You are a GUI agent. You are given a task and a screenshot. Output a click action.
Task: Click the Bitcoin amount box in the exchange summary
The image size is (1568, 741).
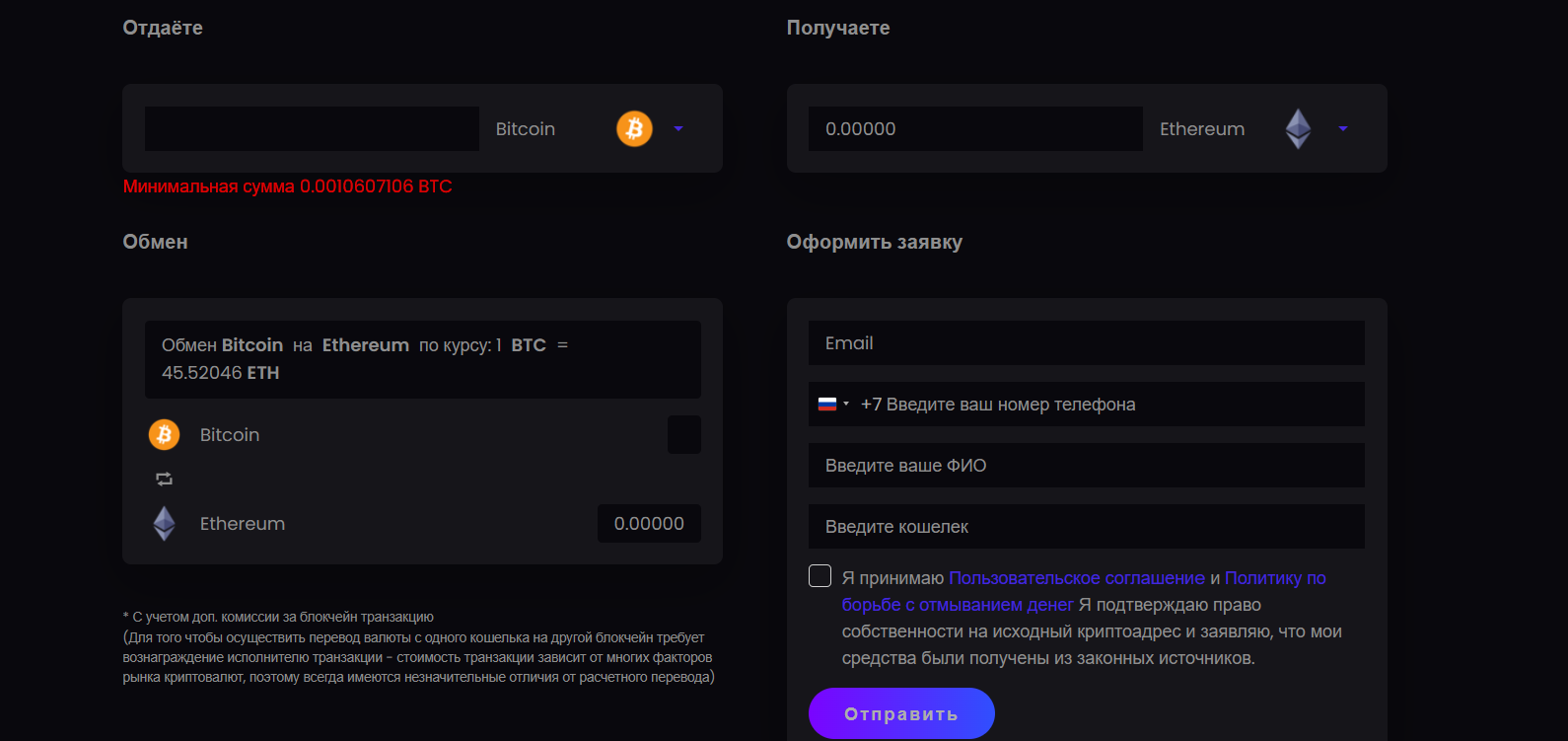684,434
